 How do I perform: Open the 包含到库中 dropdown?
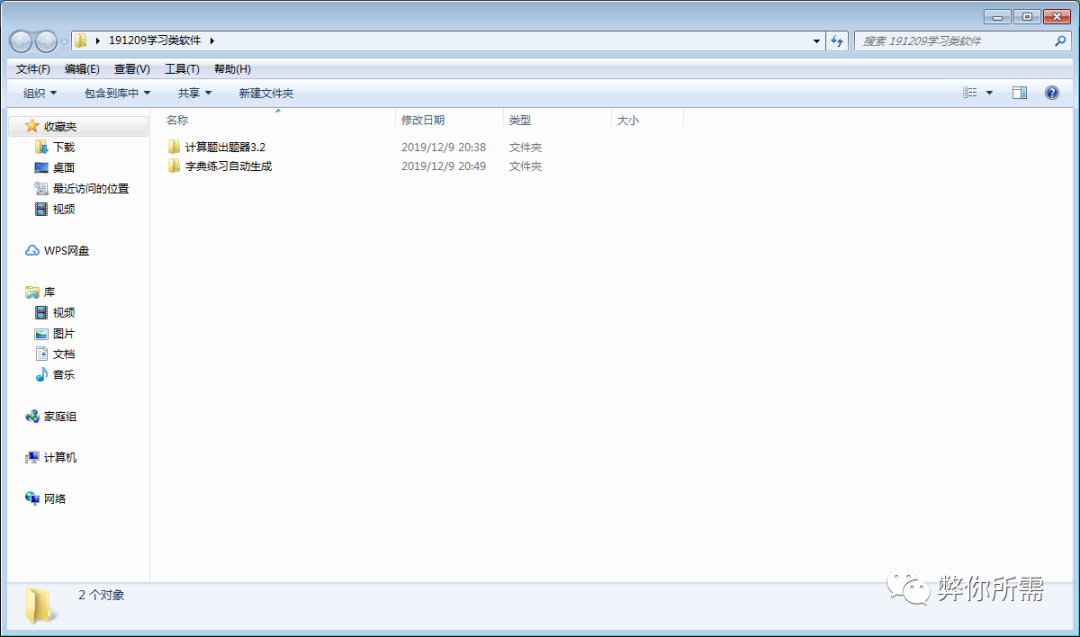[x=117, y=93]
